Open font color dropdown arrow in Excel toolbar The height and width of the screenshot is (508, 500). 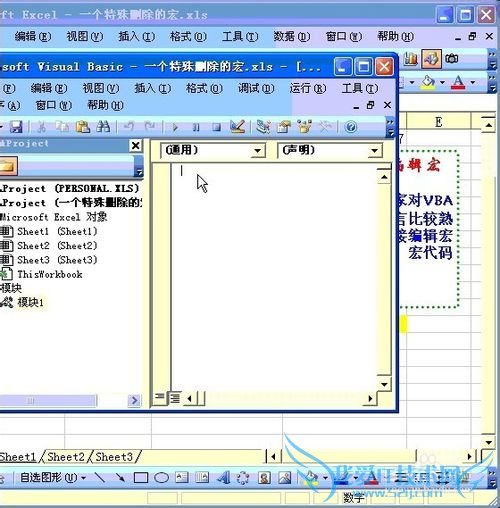(473, 82)
